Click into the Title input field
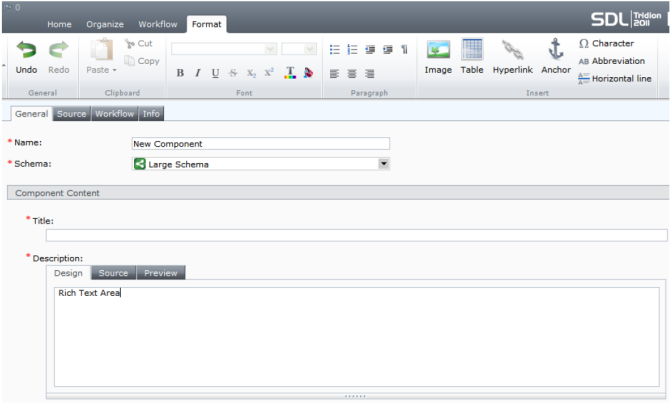Viewport: 670px width, 403px height. click(356, 236)
